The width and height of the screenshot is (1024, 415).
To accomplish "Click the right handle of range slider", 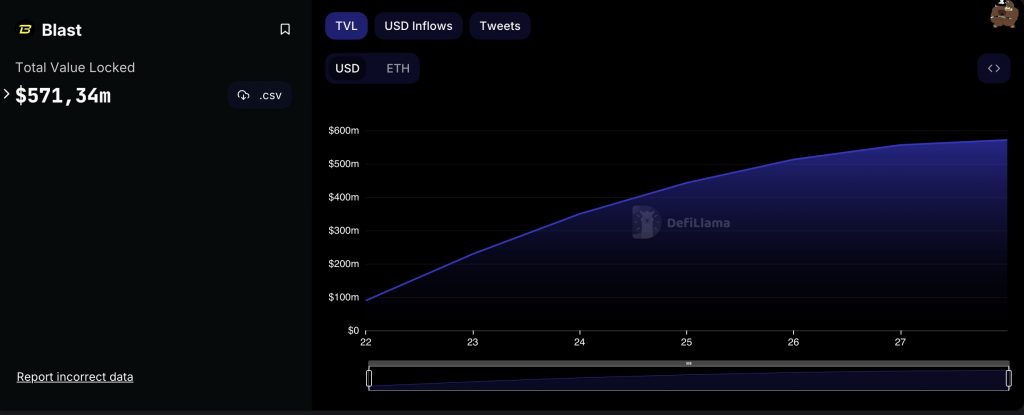I will (1008, 378).
